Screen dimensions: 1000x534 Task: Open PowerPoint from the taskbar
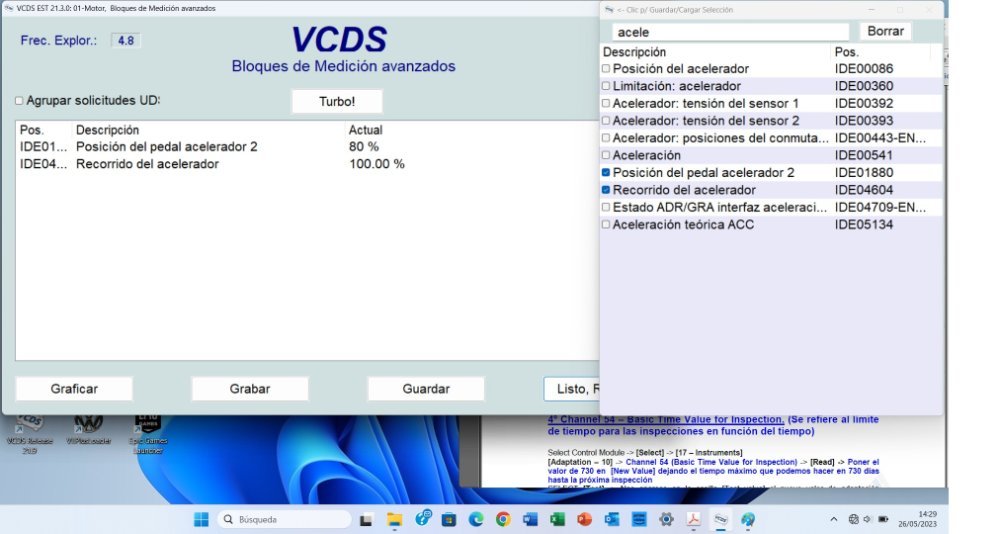pyautogui.click(x=584, y=519)
